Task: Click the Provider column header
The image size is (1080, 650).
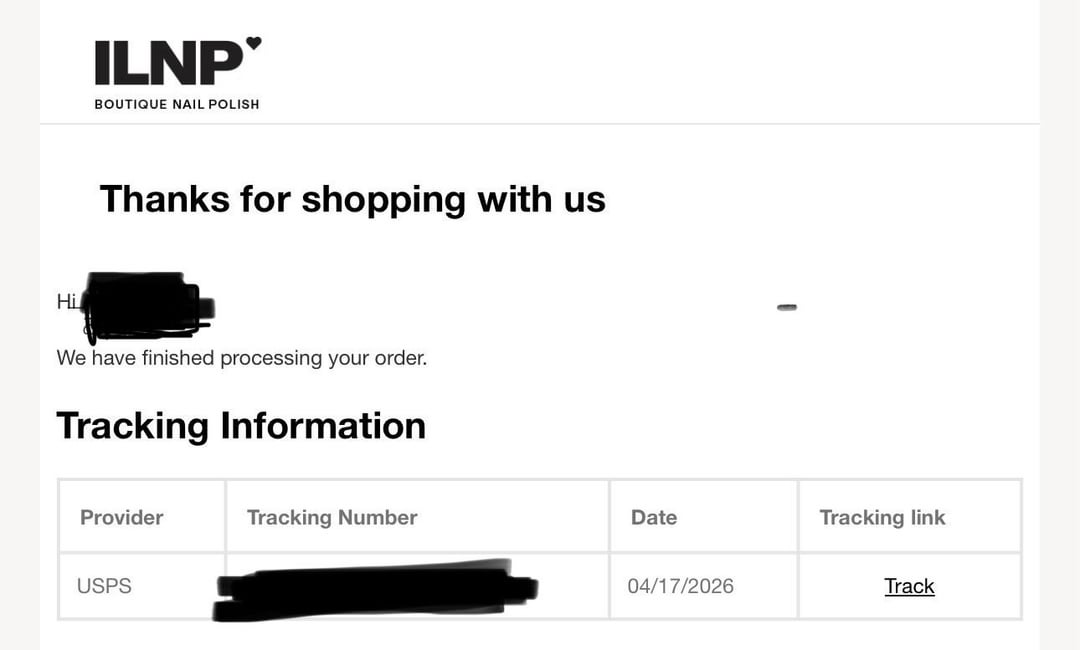Action: (x=121, y=517)
